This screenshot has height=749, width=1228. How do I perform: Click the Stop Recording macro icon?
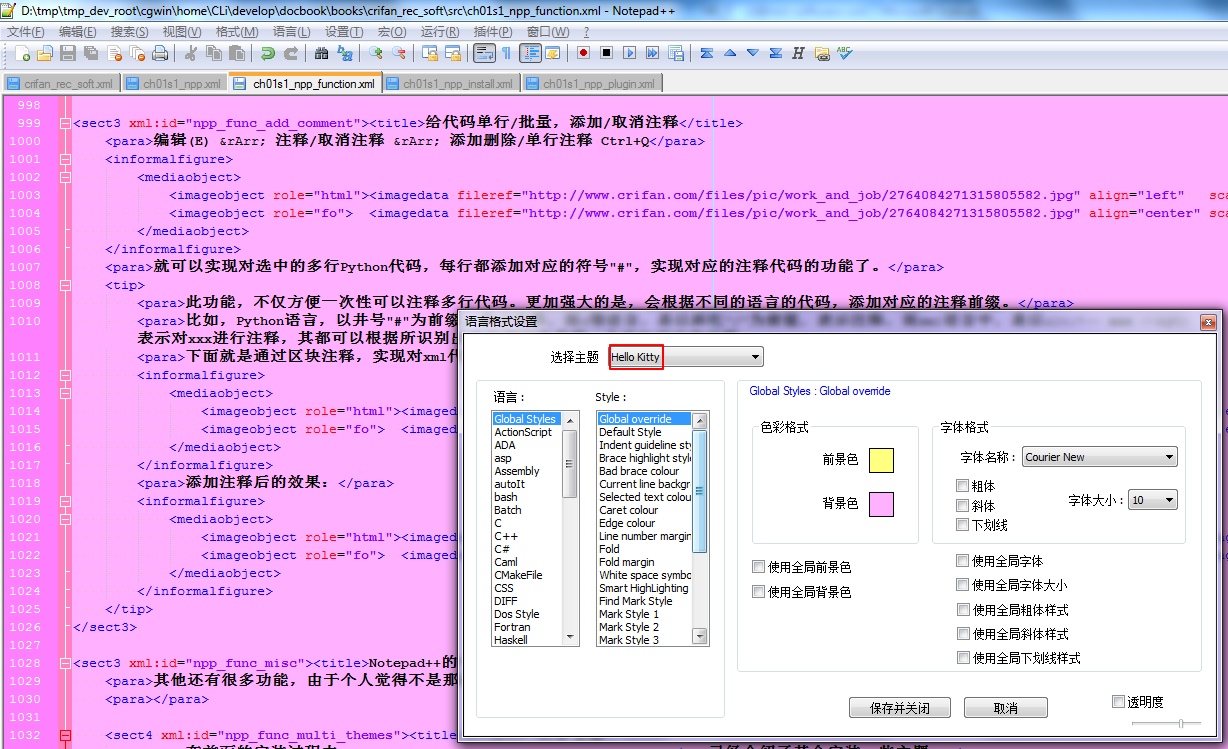[606, 53]
